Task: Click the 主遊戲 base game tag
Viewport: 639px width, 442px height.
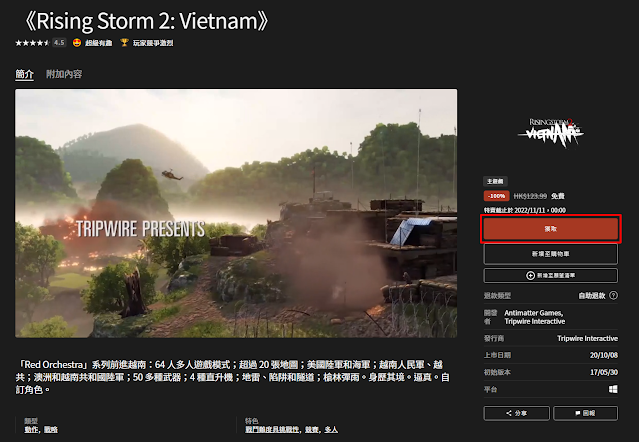Action: point(495,181)
